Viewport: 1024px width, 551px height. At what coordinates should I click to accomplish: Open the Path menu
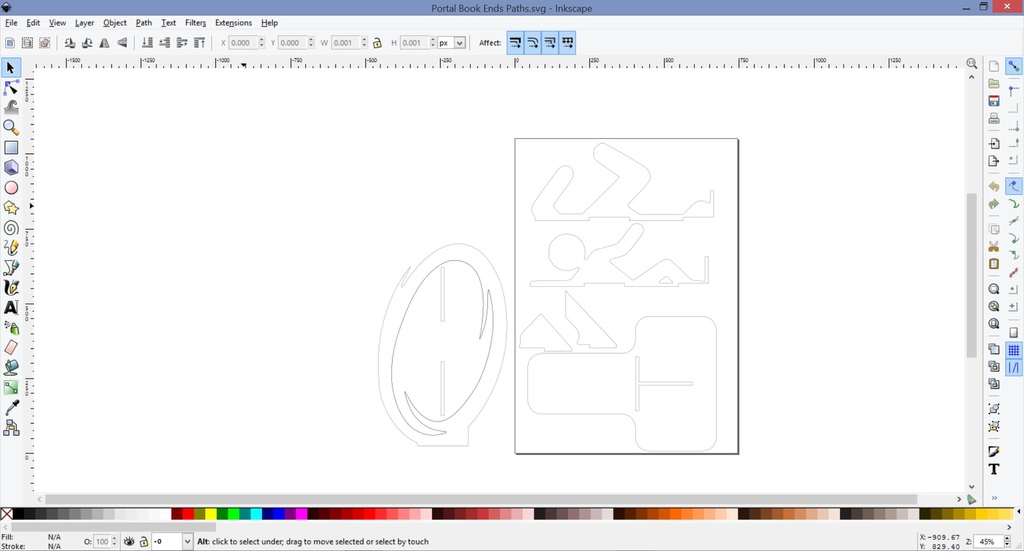coord(144,22)
